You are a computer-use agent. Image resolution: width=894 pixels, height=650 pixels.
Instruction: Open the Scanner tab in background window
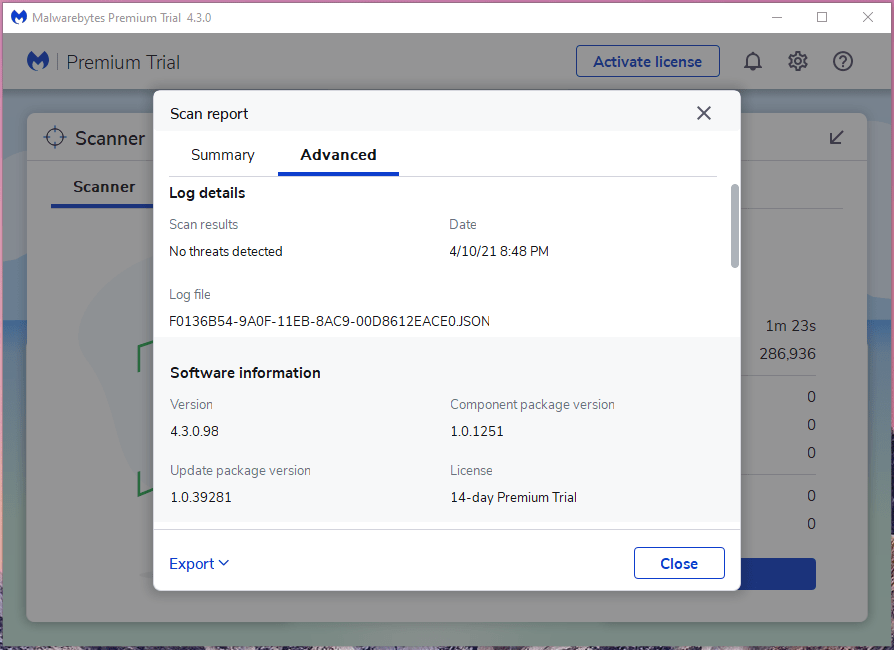coord(104,187)
